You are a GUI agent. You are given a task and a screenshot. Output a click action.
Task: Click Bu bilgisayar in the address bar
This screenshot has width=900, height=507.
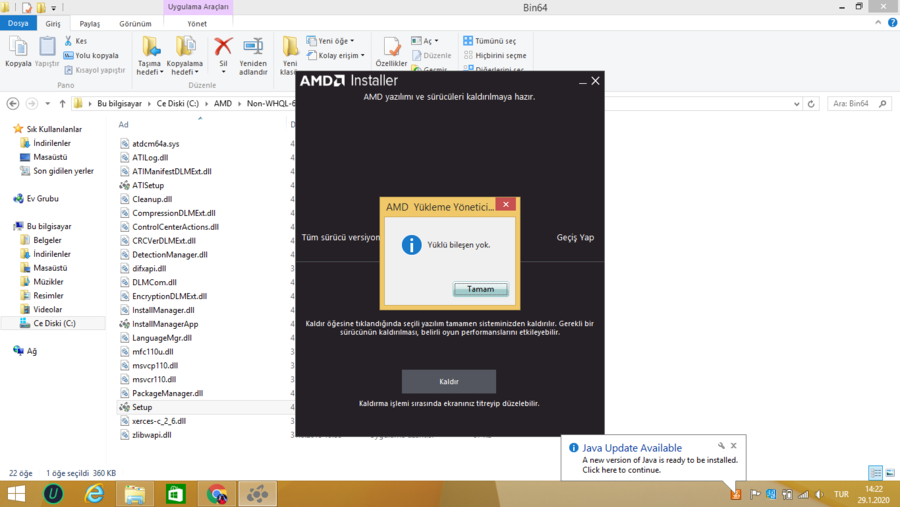pyautogui.click(x=119, y=104)
